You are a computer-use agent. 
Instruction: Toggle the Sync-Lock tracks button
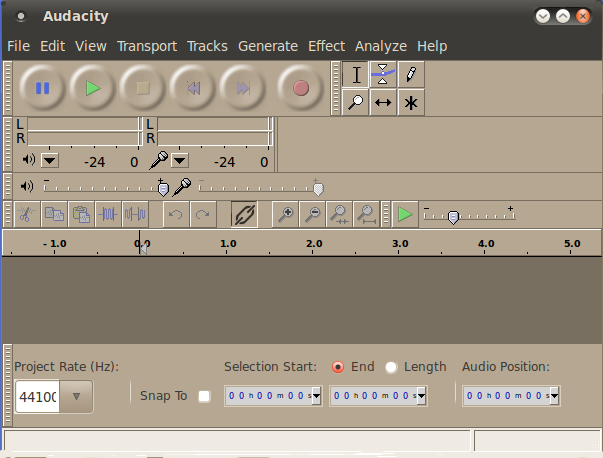click(245, 214)
